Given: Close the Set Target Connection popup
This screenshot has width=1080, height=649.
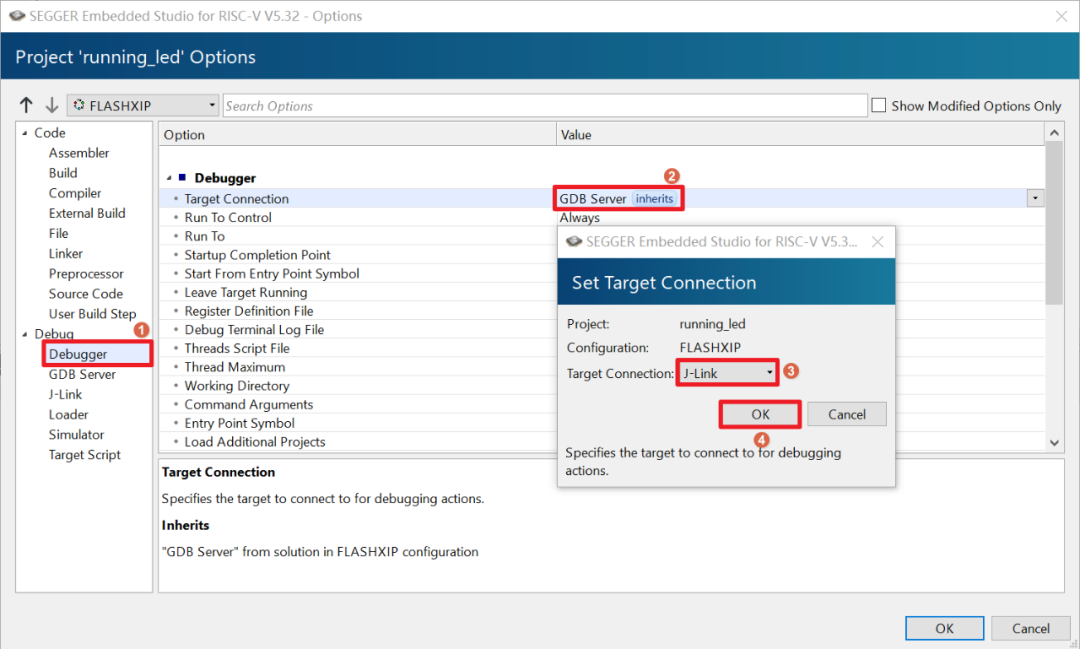Looking at the screenshot, I should [878, 242].
